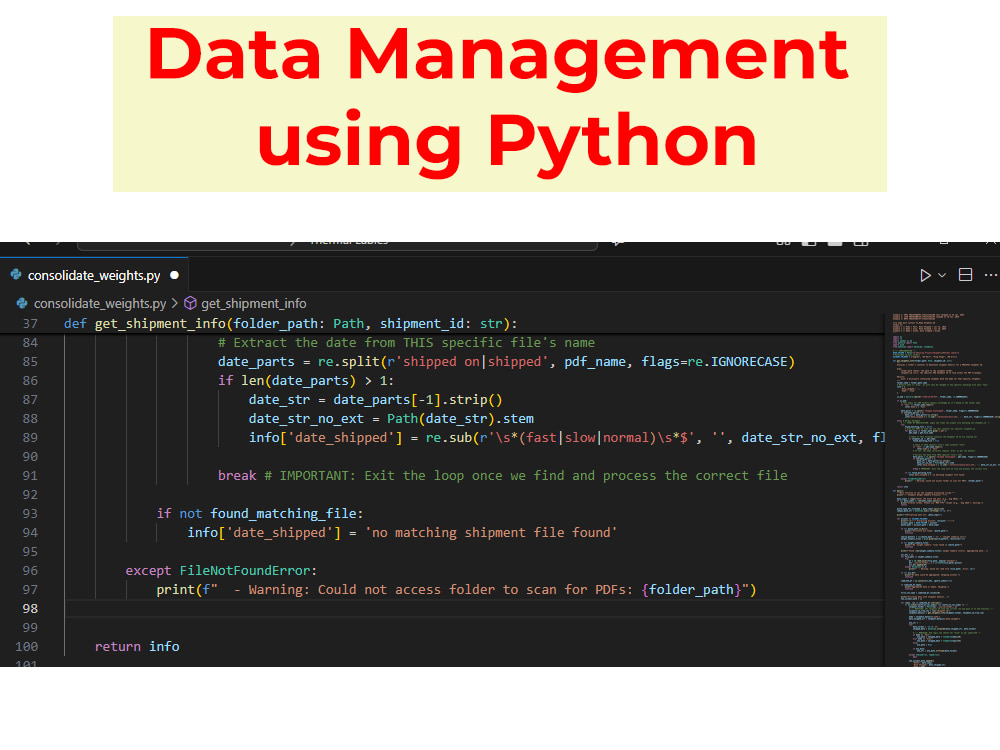
Task: Click the unsaved dot on the consolidate_weights.py tab
Action: (x=174, y=276)
